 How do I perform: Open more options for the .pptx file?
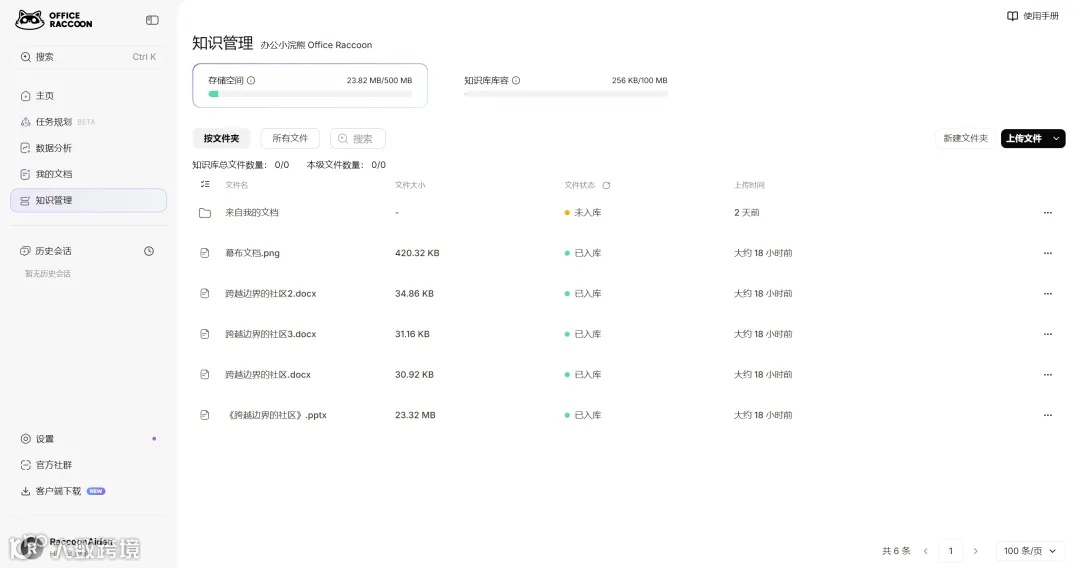[1048, 415]
